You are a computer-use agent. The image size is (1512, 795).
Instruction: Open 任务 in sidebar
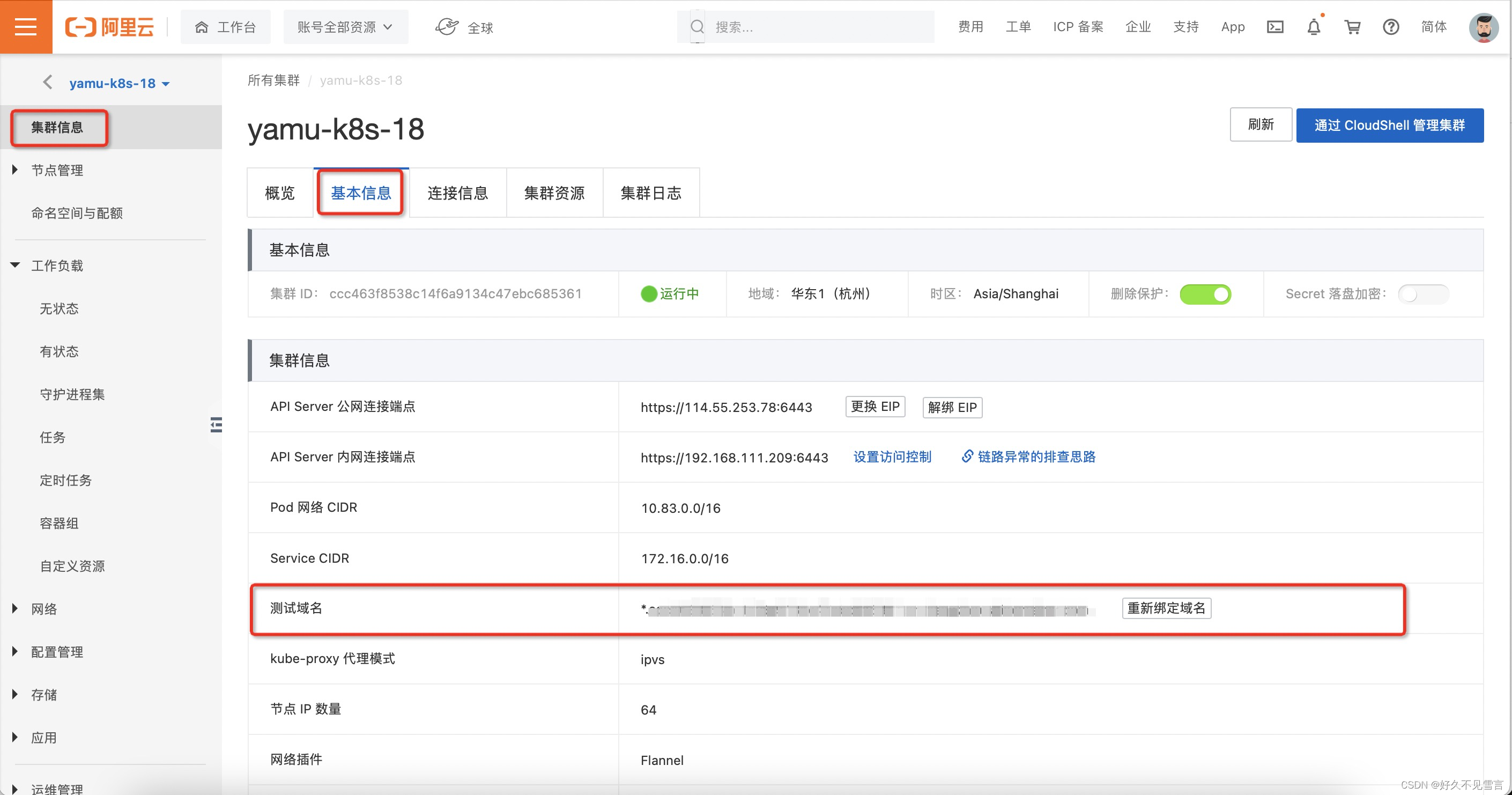point(52,437)
